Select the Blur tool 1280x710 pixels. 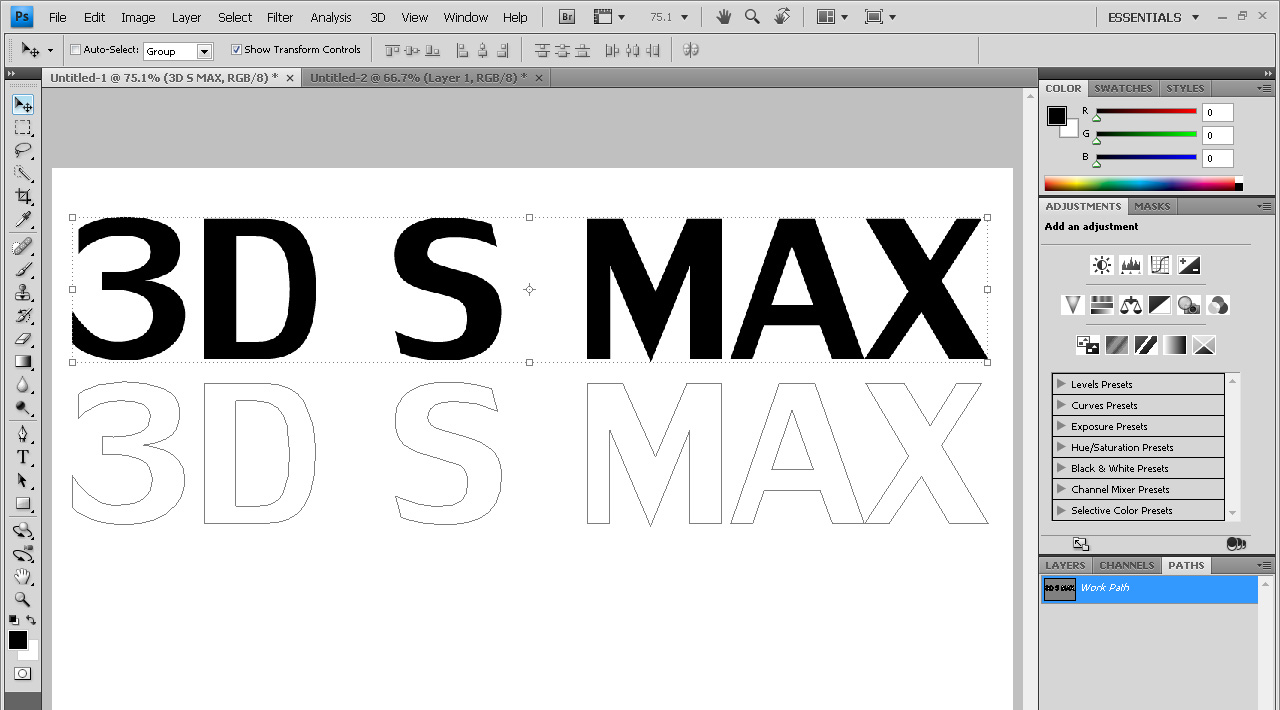tap(22, 385)
